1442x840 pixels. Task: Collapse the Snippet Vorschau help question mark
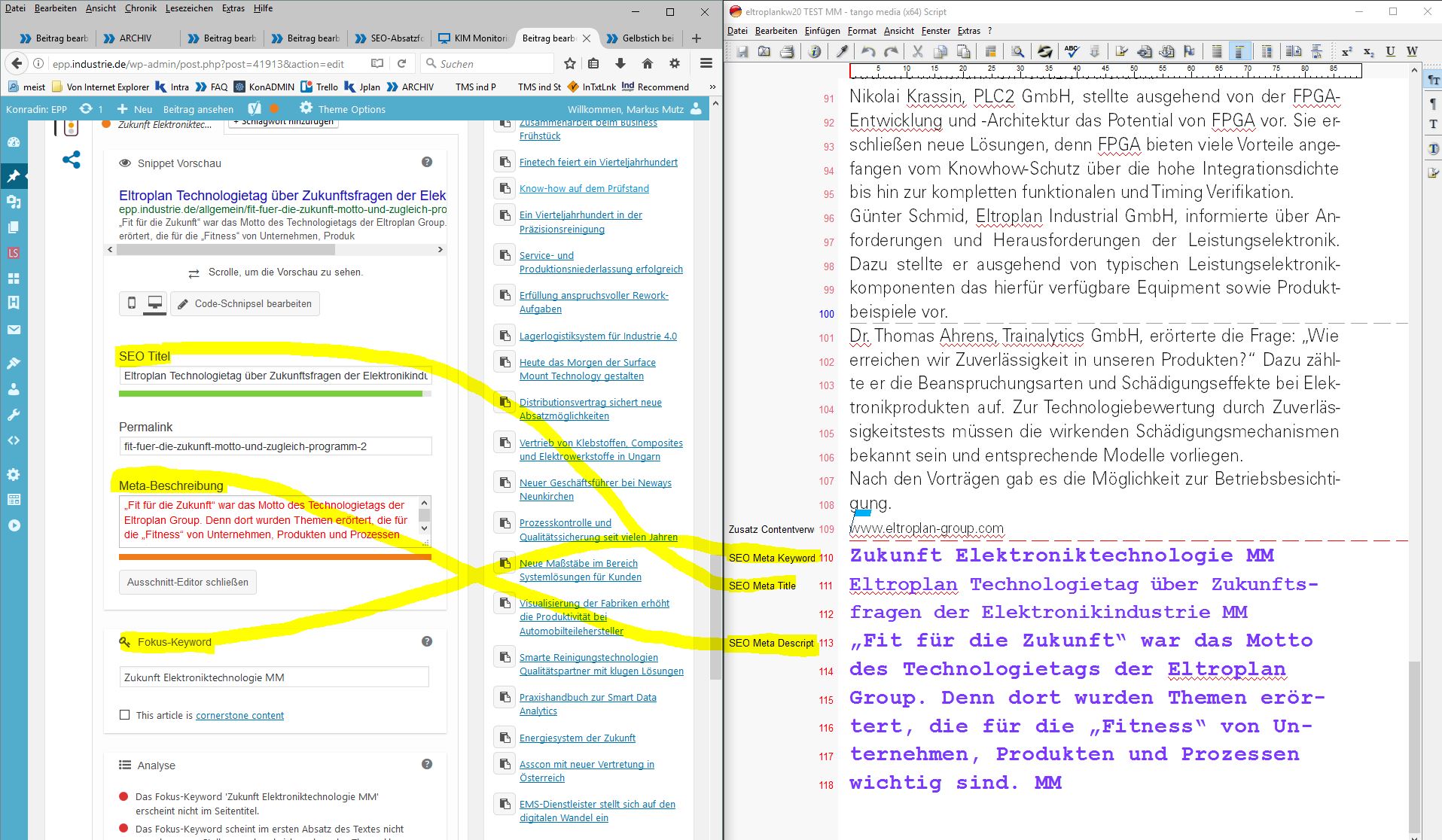coord(427,163)
